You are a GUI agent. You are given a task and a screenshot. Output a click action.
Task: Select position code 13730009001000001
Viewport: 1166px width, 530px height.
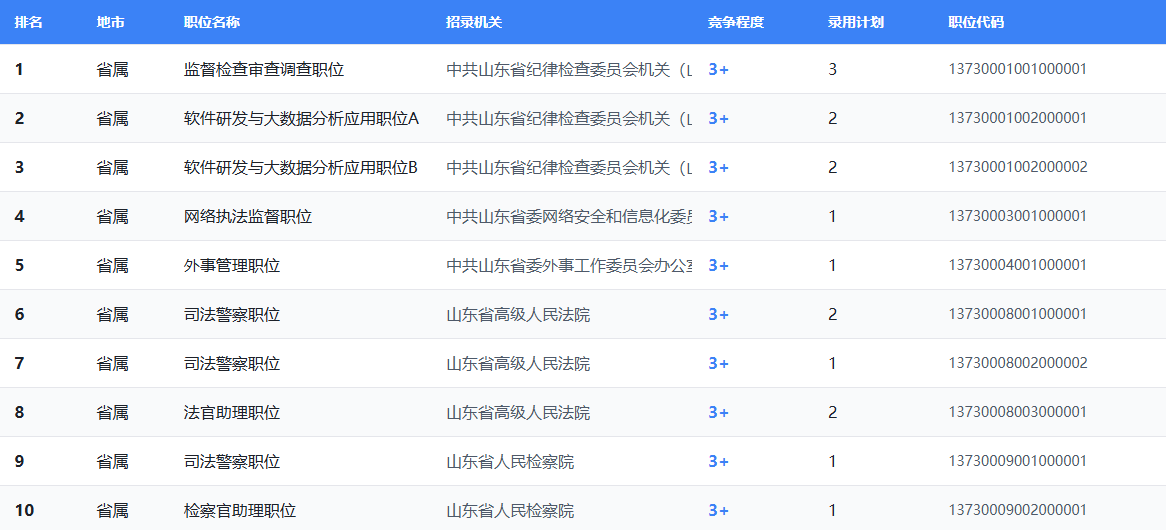(1017, 461)
